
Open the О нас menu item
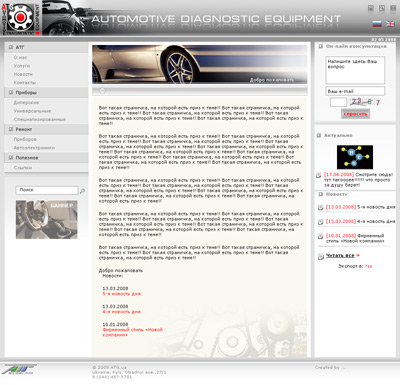coord(20,58)
